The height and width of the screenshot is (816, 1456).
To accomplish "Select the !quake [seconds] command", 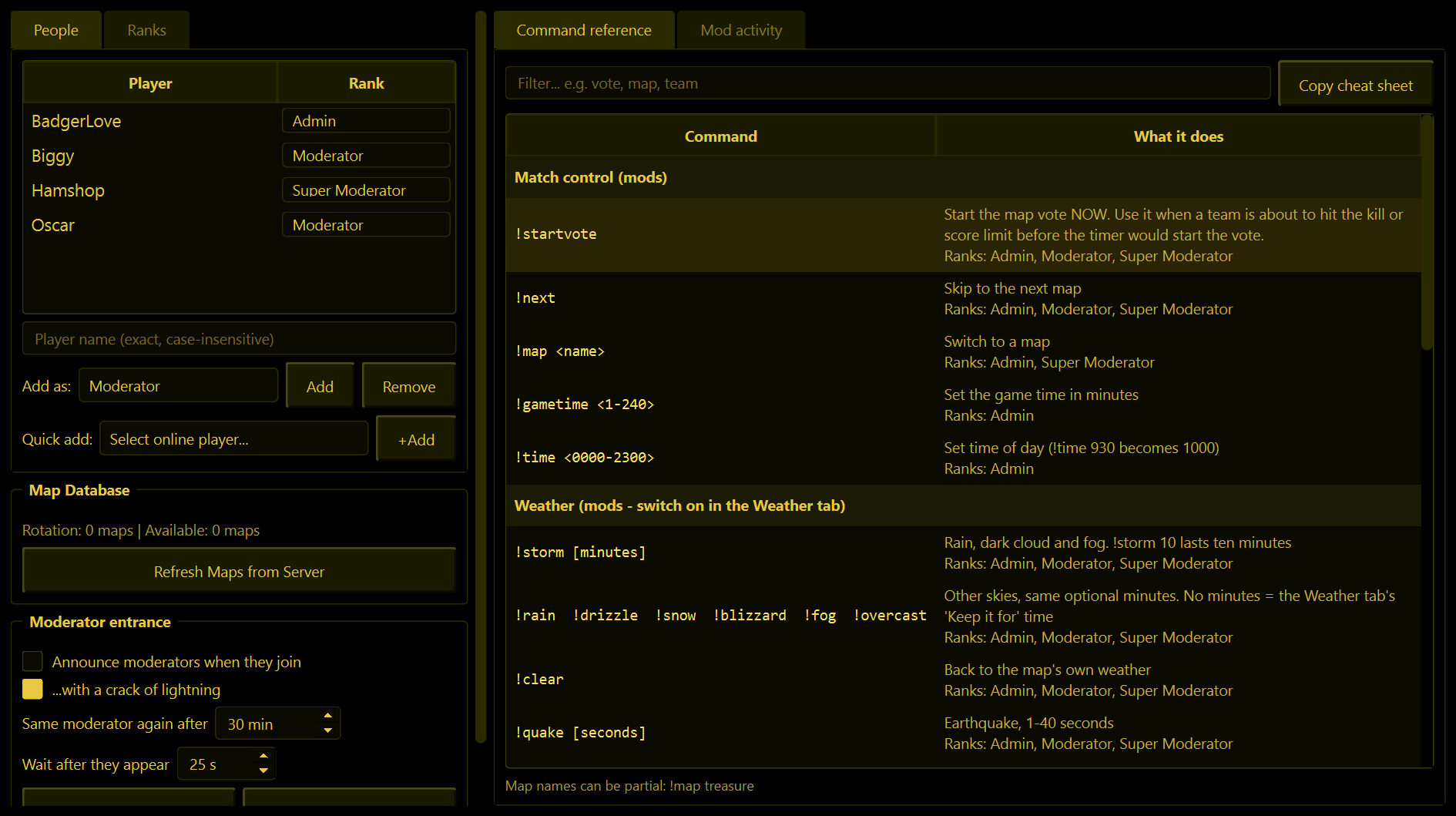I will point(580,733).
